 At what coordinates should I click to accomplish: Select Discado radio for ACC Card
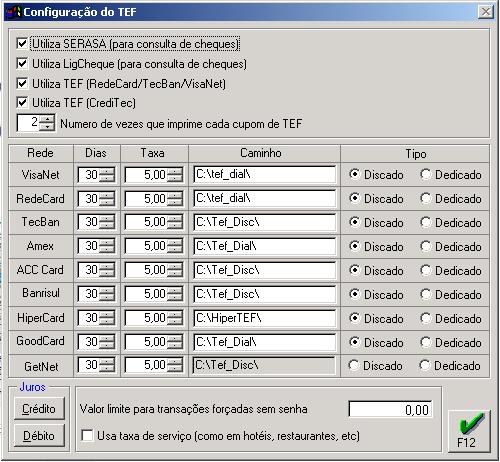click(355, 270)
